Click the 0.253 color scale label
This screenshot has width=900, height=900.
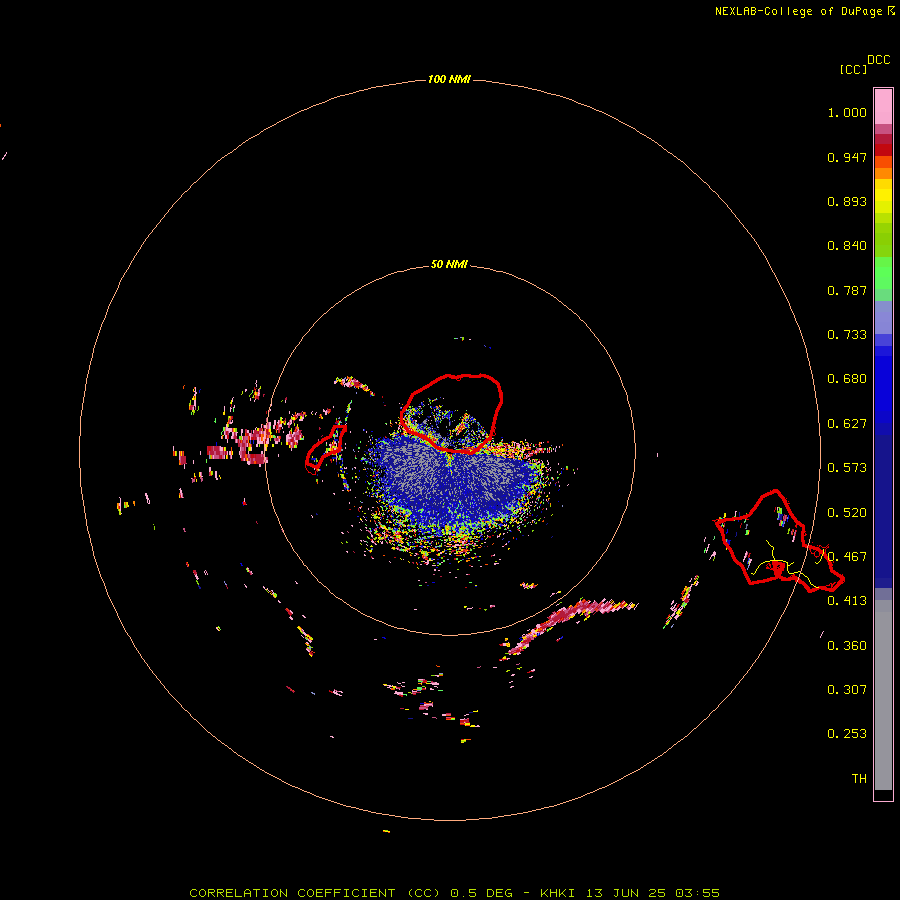coord(847,734)
